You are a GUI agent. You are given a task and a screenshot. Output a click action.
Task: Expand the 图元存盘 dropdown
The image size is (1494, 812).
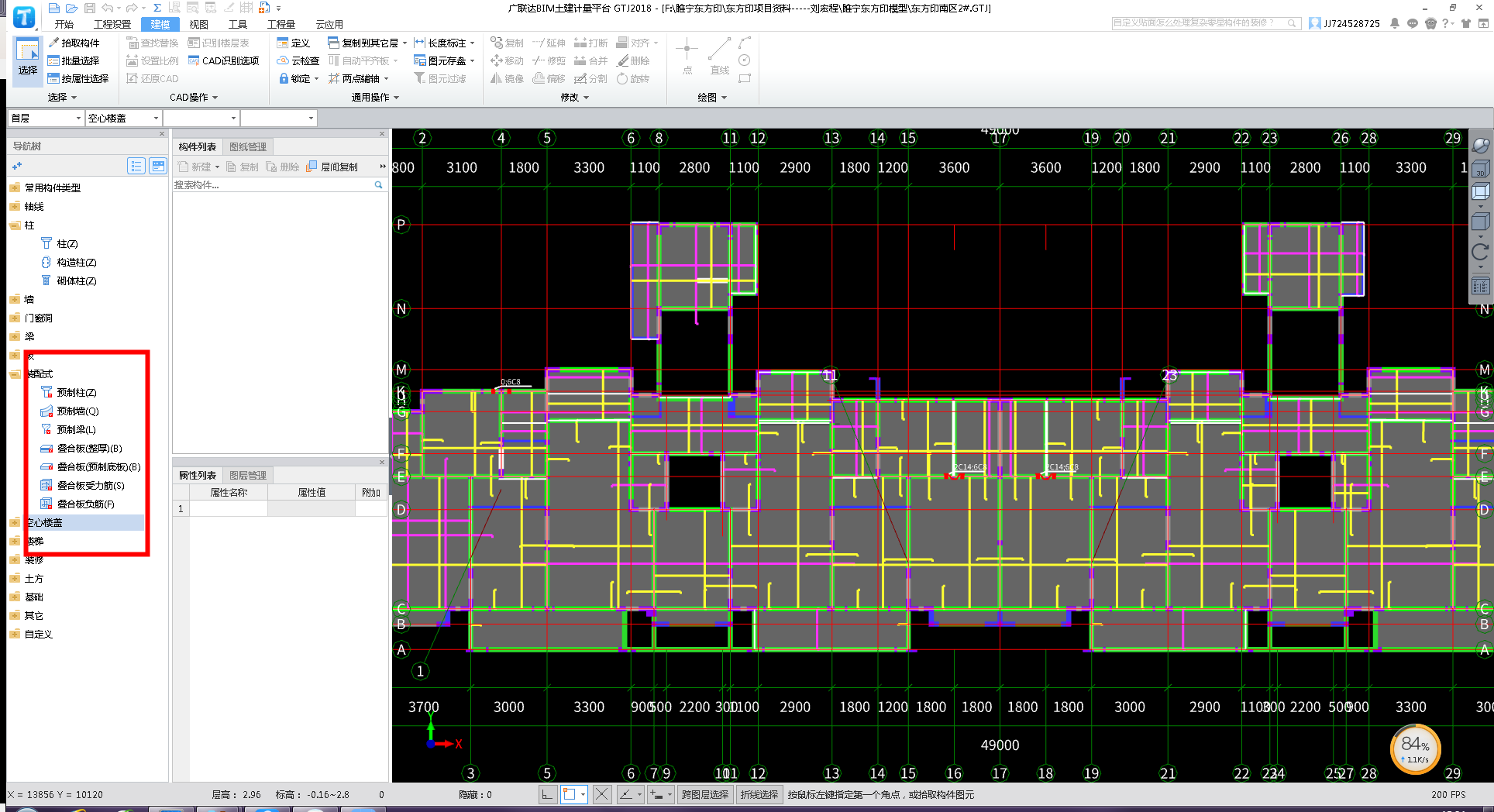pos(472,60)
